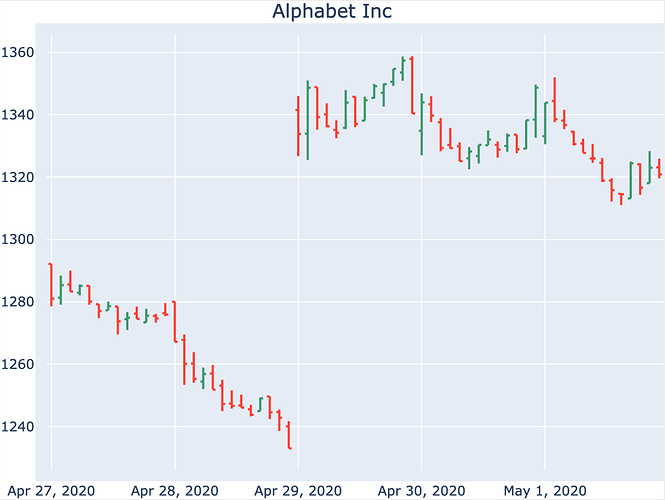665x500 pixels.
Task: Select the tall green bar right after Apr 29 gap-up
Action: (x=308, y=120)
